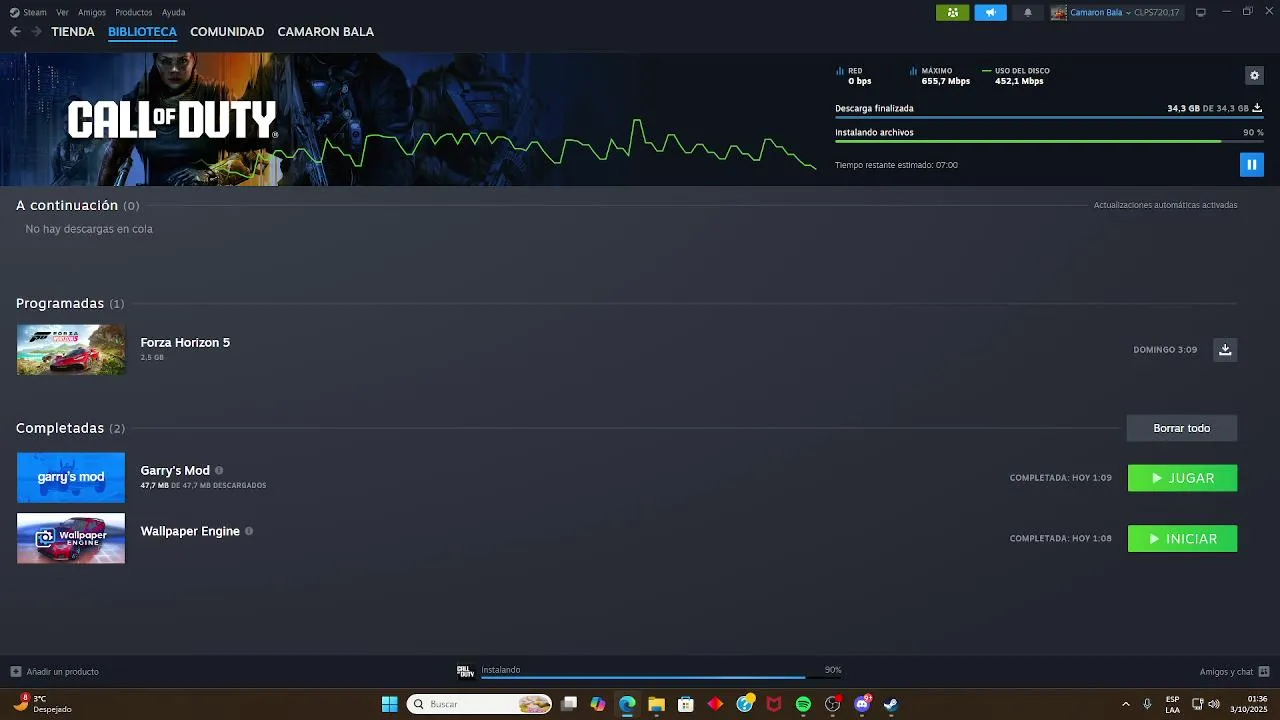Open Spotify from the taskbar
The image size is (1280, 720).
pos(803,704)
